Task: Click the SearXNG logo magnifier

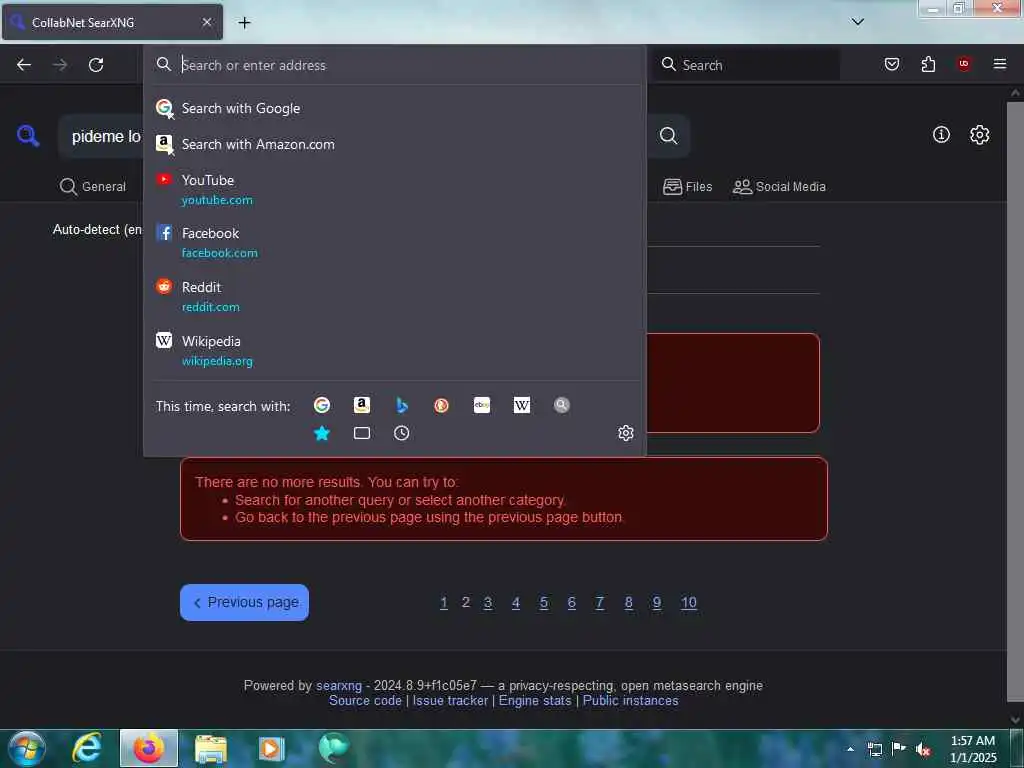Action: 28,136
